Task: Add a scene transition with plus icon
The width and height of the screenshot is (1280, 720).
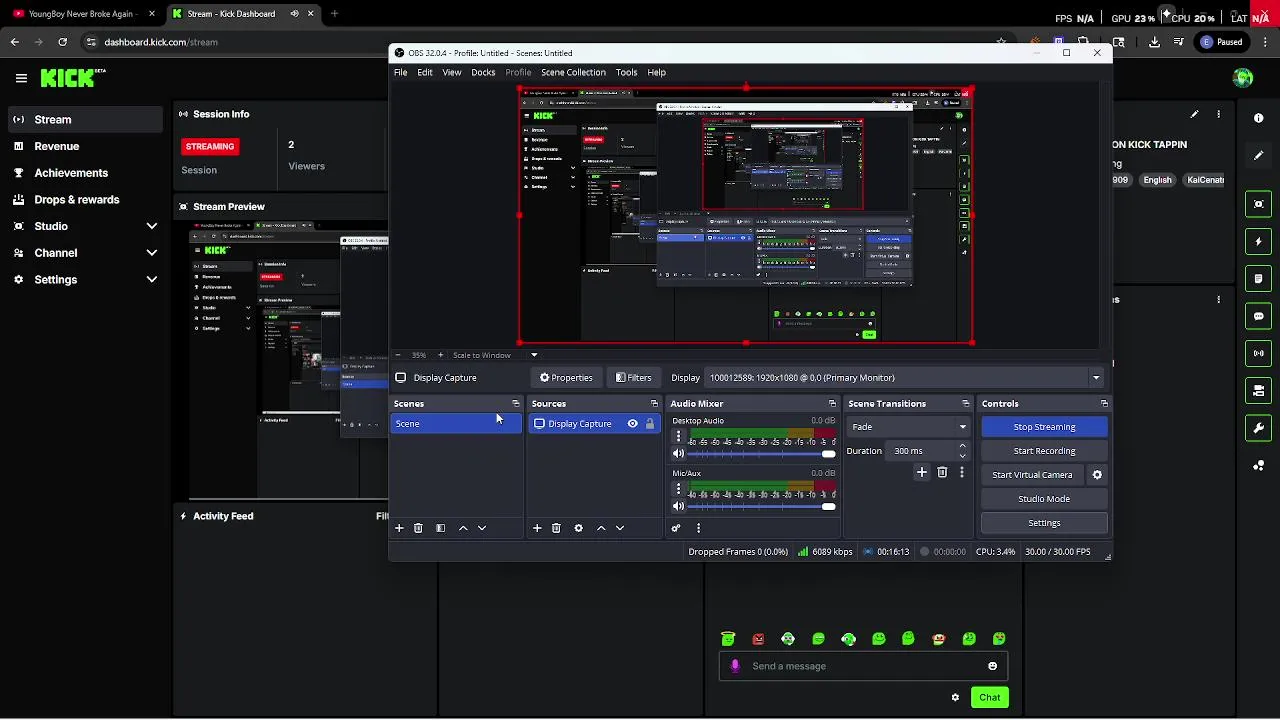Action: click(x=922, y=472)
